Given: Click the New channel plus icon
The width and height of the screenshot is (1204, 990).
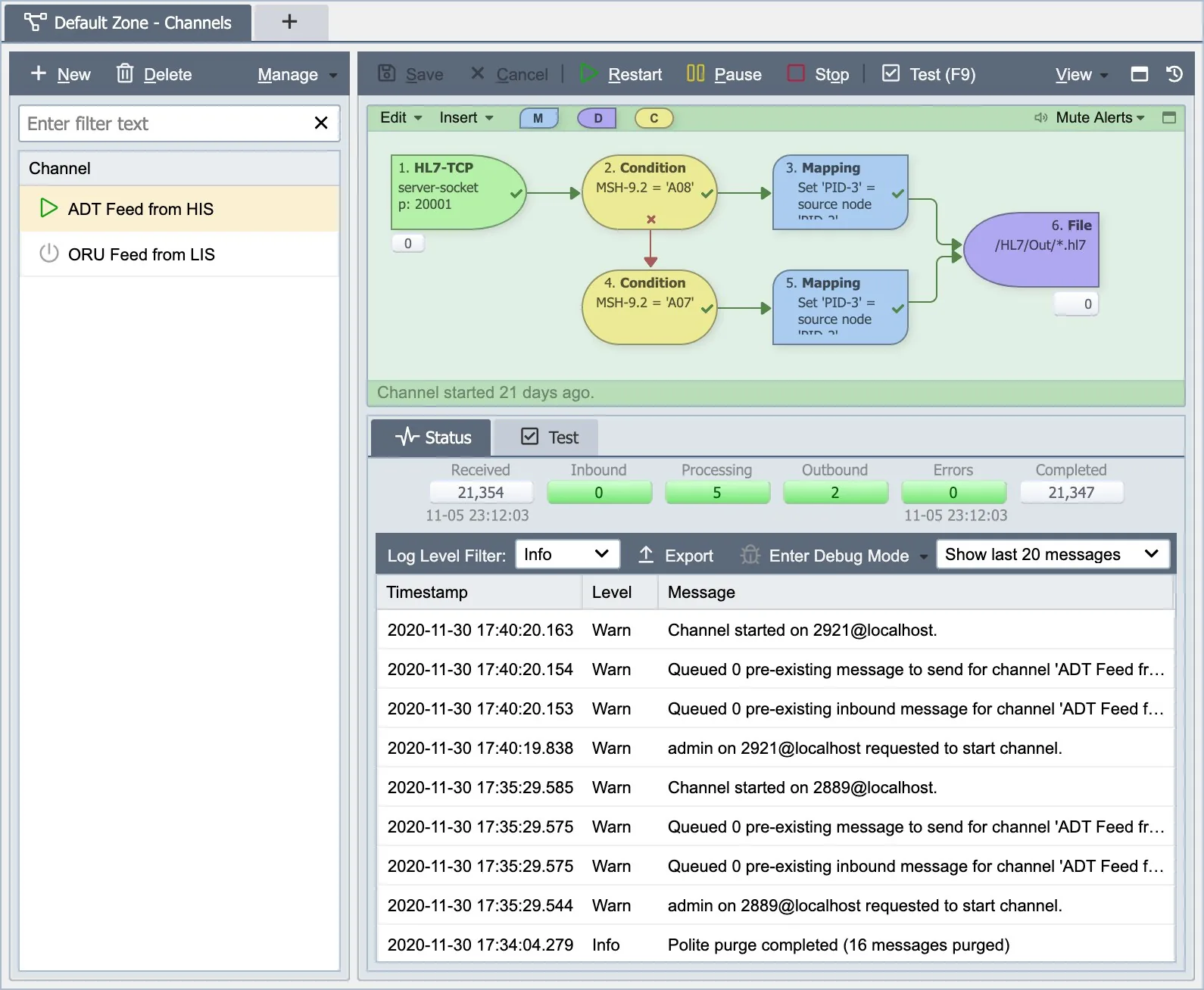Looking at the screenshot, I should [x=39, y=73].
